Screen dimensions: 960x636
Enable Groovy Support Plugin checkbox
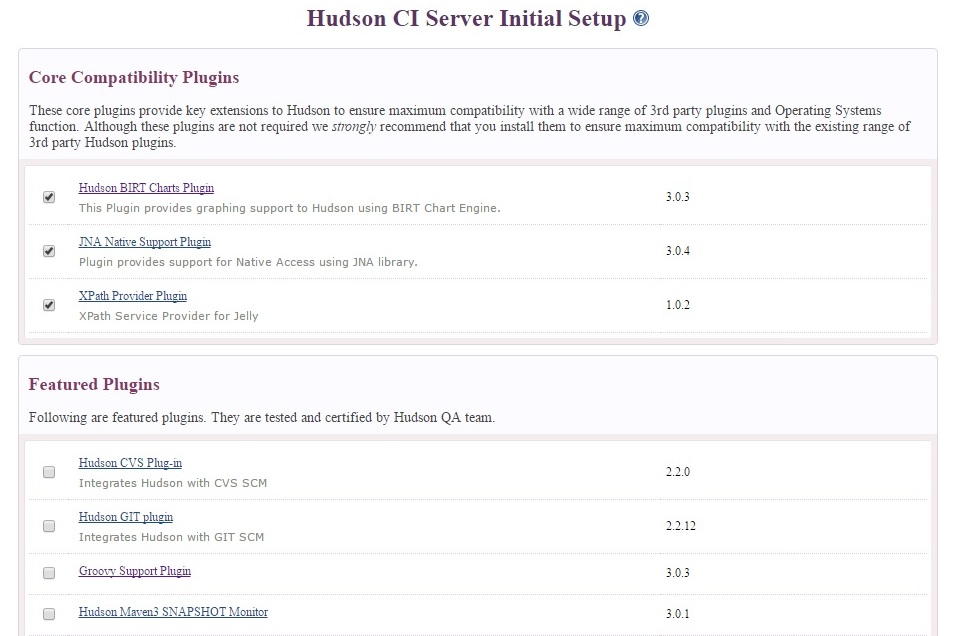click(49, 573)
